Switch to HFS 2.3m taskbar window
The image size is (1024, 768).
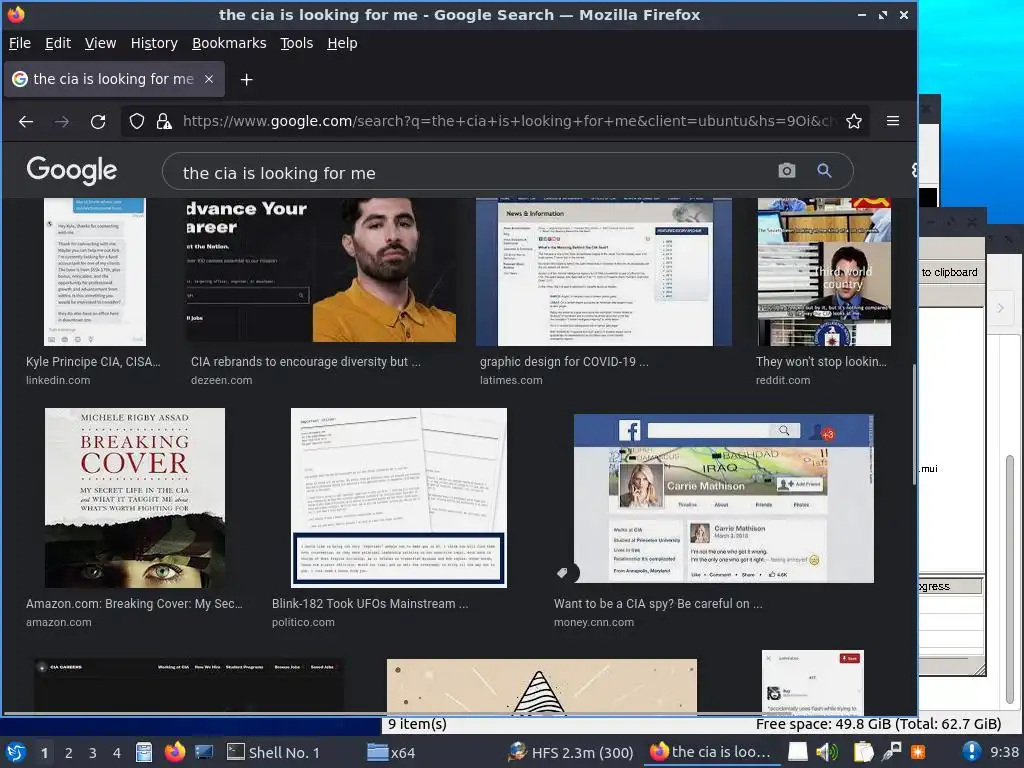[571, 753]
